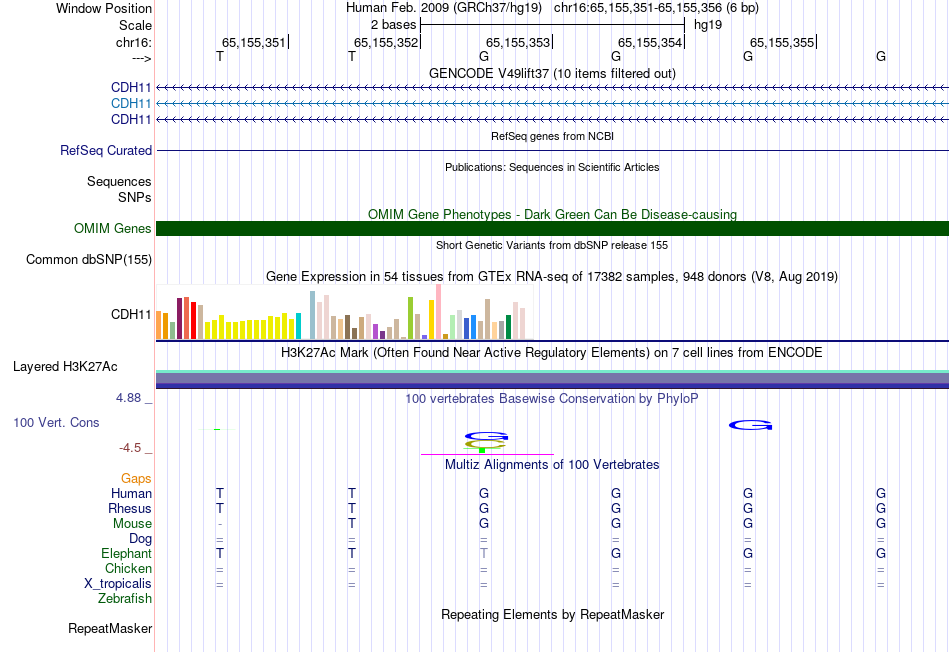The width and height of the screenshot is (950, 652).
Task: Click the dark green OMIM Genes bar
Action: tap(553, 228)
